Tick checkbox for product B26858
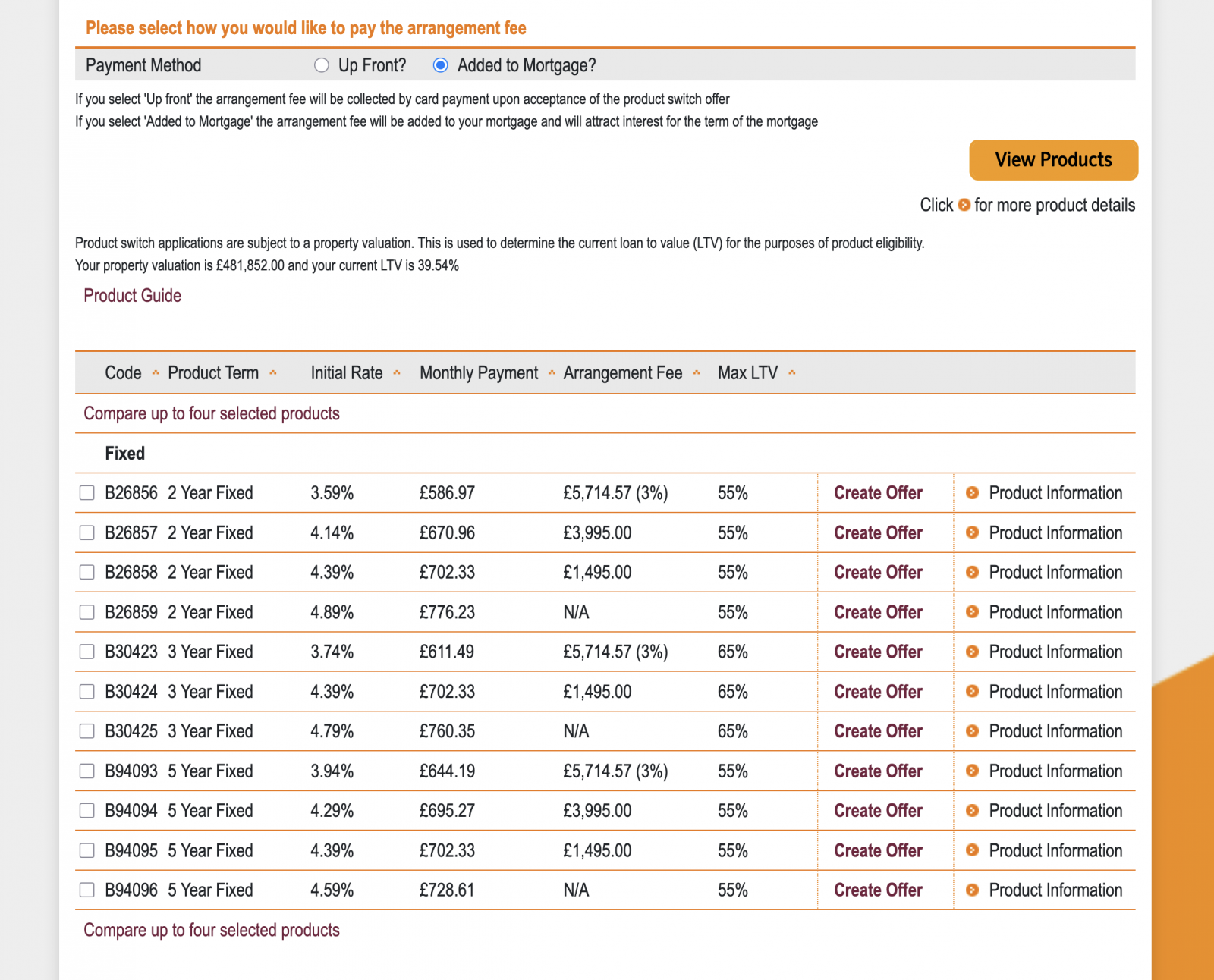 tap(87, 572)
